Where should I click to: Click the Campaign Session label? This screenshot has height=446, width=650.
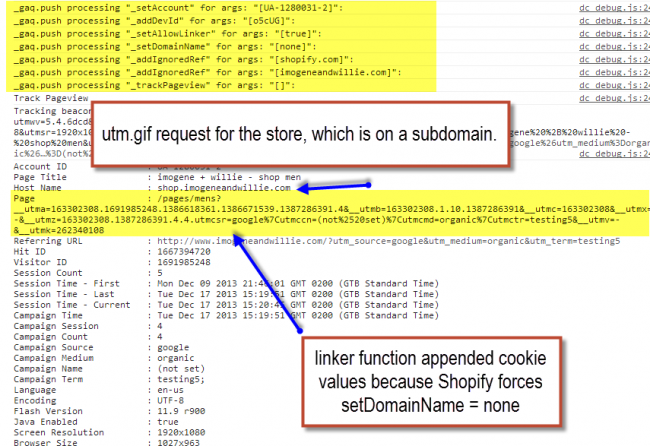point(56,326)
